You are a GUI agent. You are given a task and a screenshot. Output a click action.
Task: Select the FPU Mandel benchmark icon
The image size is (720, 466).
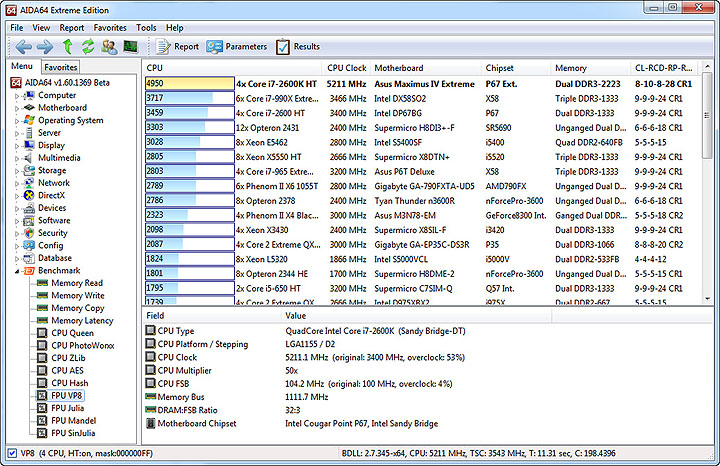tap(42, 420)
